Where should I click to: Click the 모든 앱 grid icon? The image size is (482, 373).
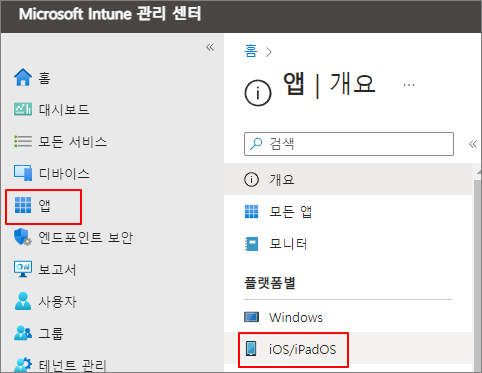(x=251, y=211)
